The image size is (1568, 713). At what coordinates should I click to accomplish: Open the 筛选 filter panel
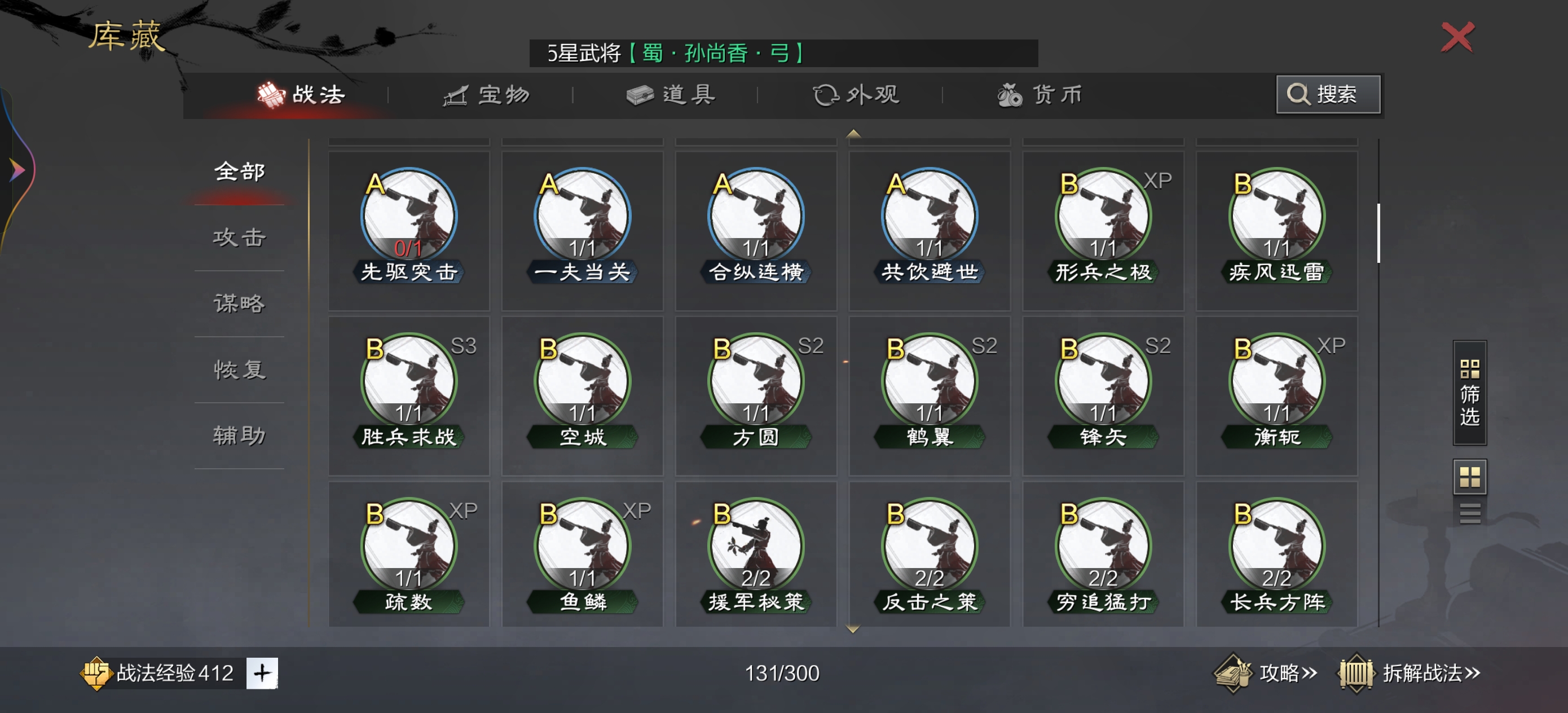click(x=1469, y=393)
